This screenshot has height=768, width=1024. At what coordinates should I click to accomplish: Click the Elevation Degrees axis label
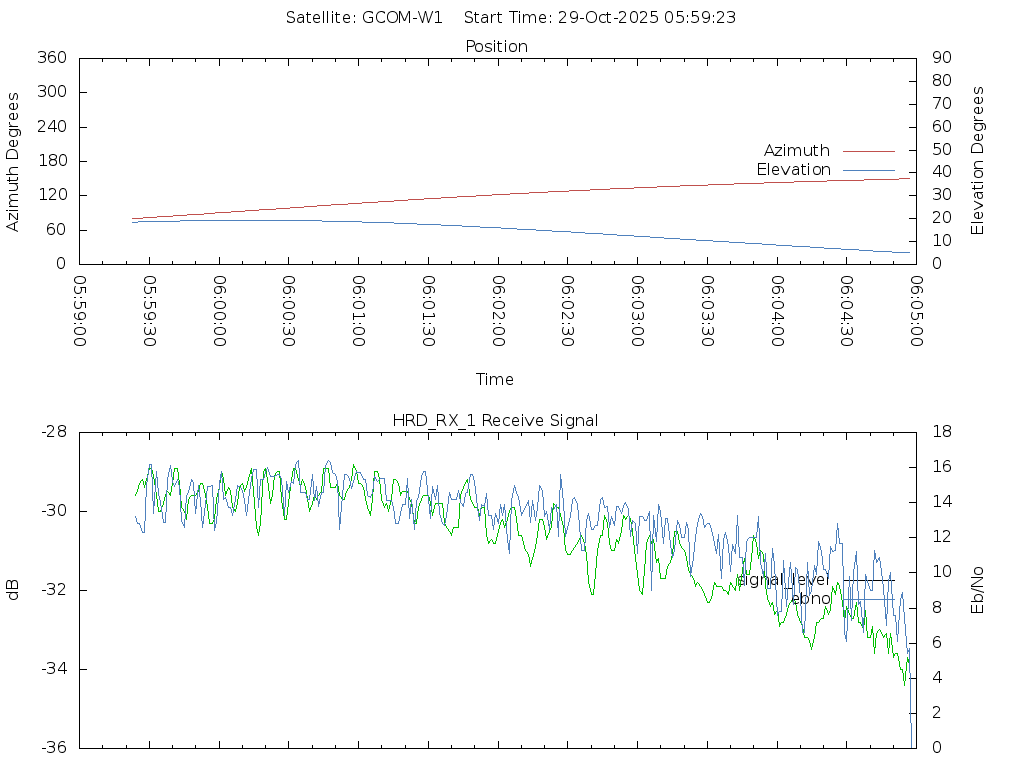(x=978, y=161)
